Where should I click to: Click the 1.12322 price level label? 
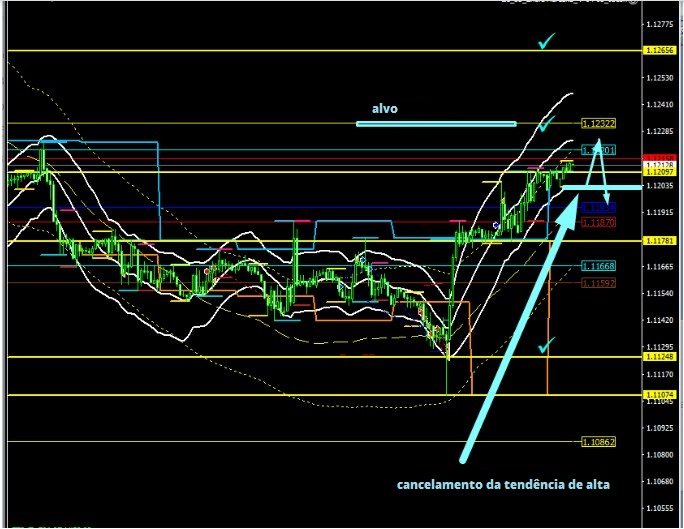click(598, 124)
